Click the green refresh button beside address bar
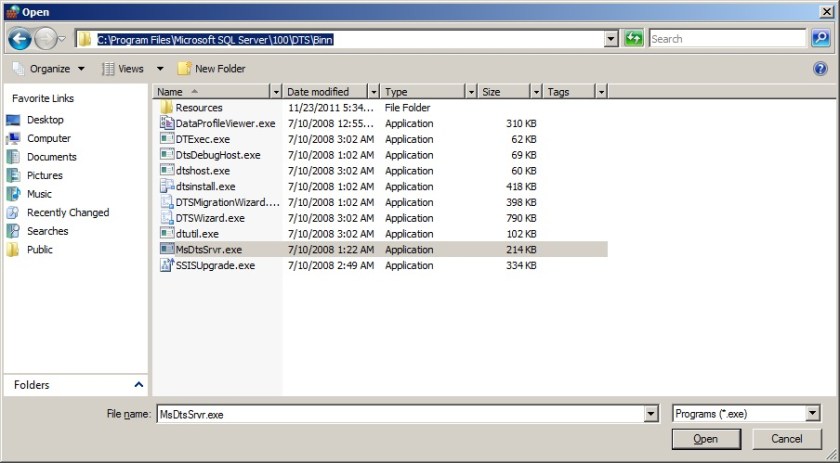Image resolution: width=840 pixels, height=463 pixels. click(x=634, y=39)
